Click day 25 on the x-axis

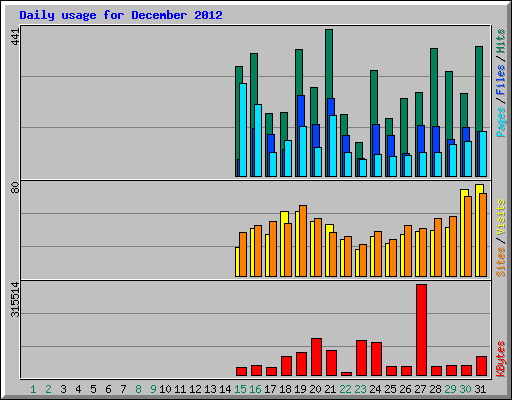tap(390, 389)
